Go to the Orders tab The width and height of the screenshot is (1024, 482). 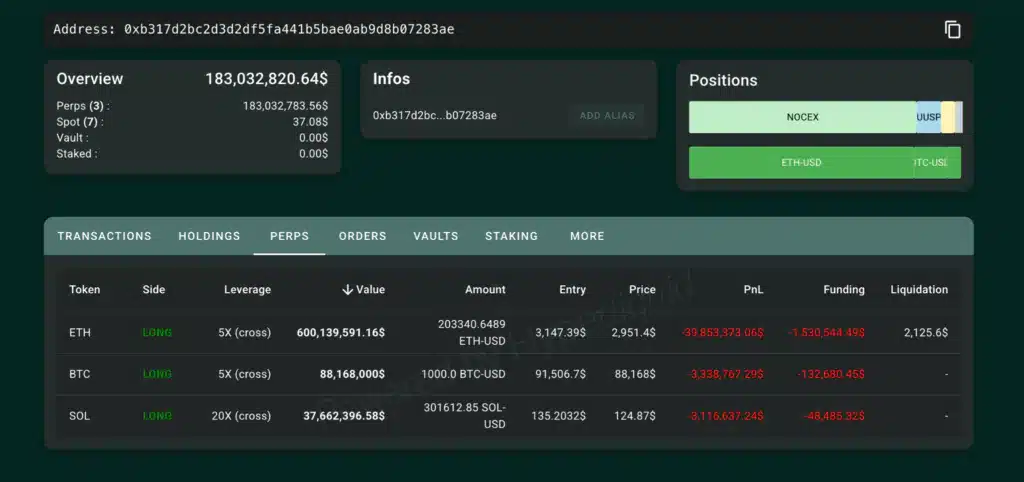click(x=362, y=236)
